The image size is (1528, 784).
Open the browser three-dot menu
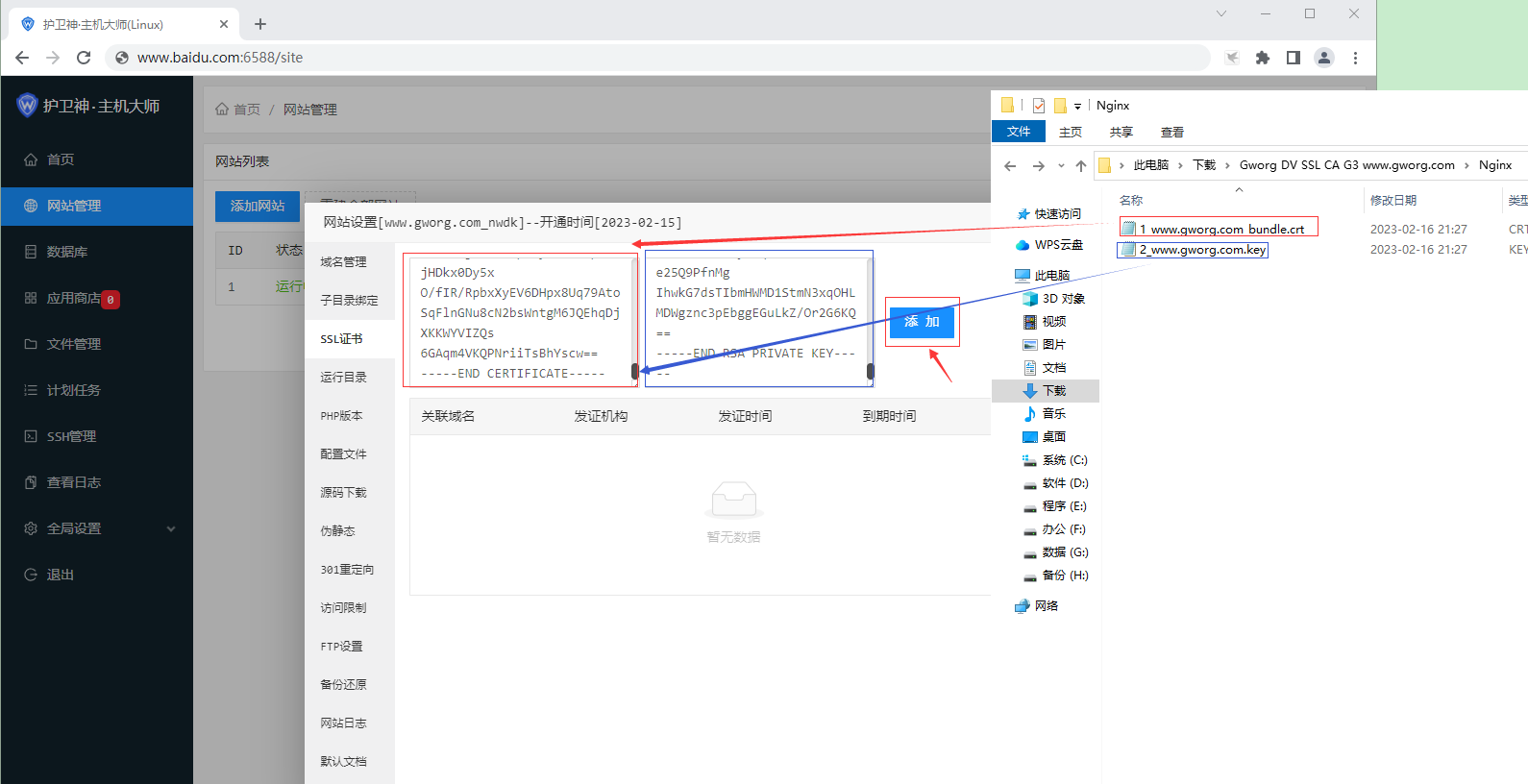[x=1355, y=58]
